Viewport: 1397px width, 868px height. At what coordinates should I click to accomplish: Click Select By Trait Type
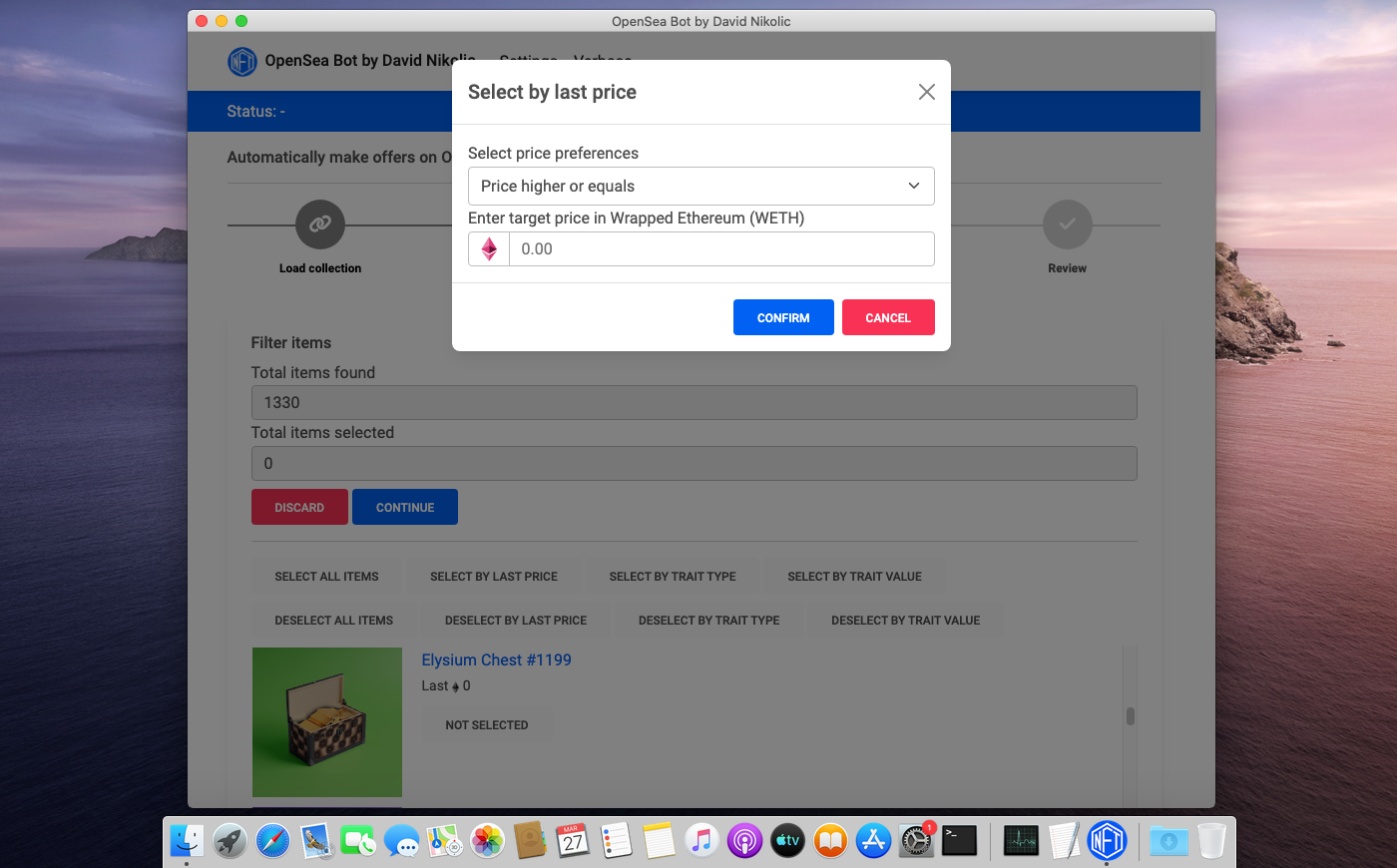click(673, 577)
